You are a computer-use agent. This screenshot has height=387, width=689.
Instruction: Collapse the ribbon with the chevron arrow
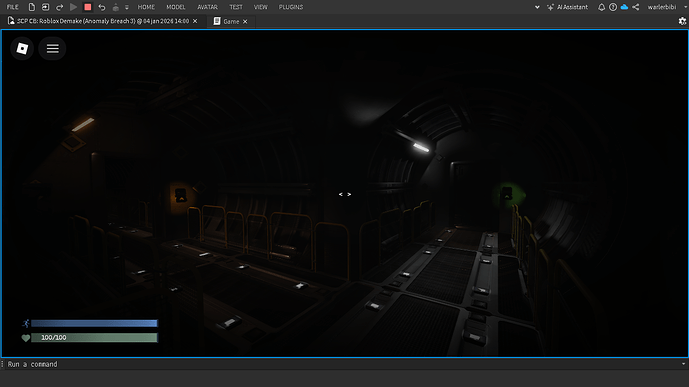pyautogui.click(x=537, y=7)
